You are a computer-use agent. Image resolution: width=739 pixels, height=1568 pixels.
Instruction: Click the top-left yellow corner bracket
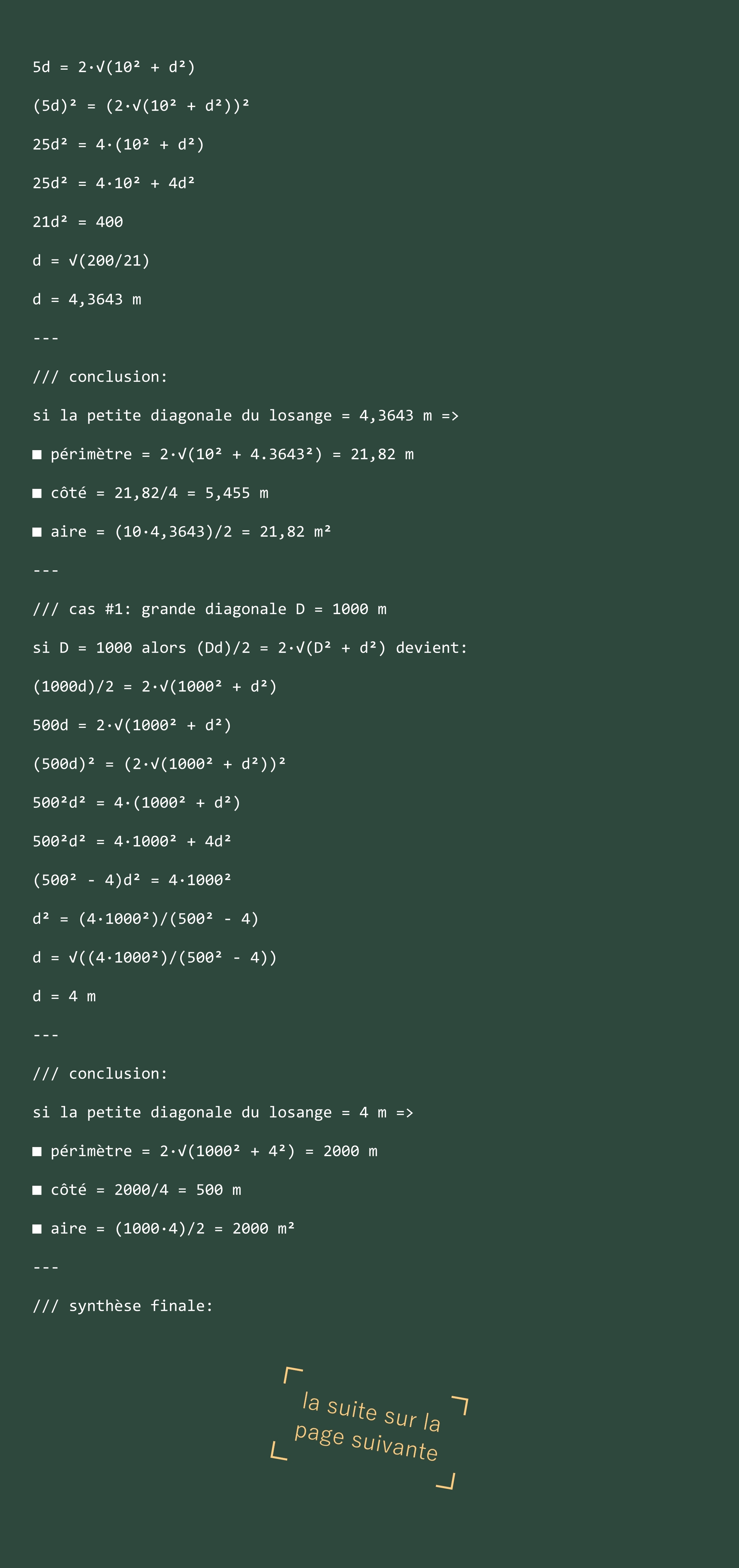coord(293,1374)
